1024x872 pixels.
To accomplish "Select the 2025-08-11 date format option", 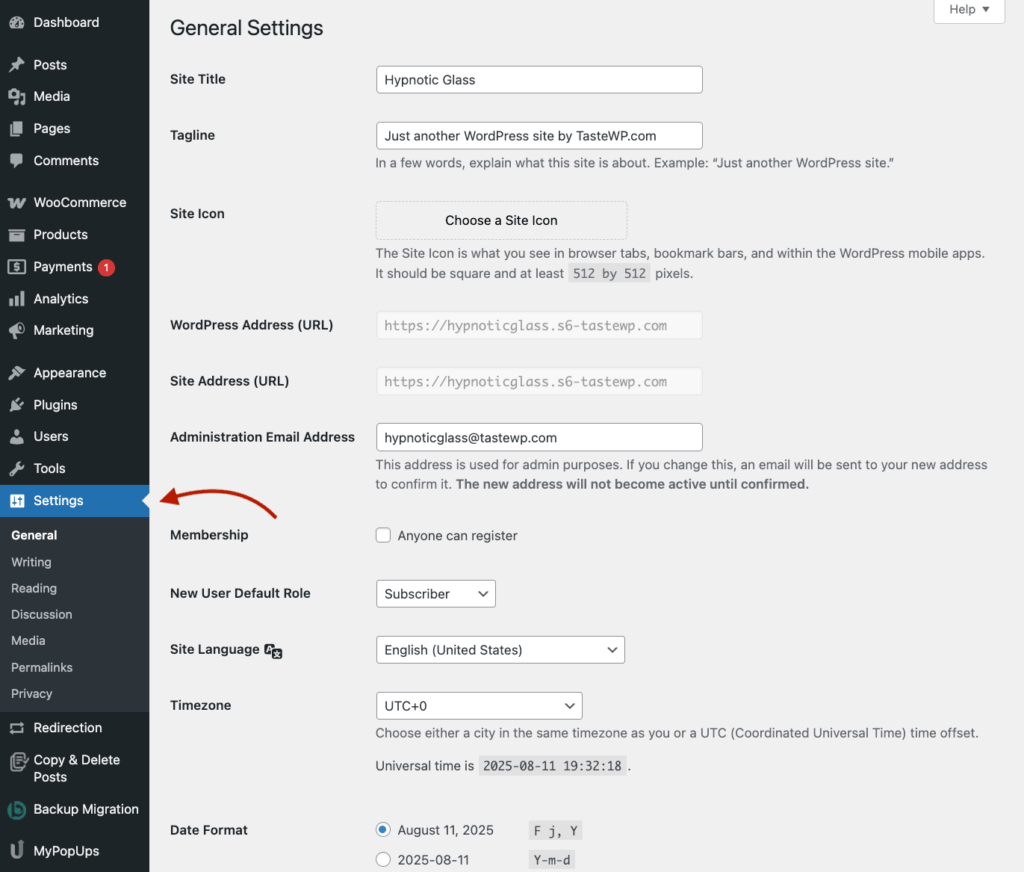I will pyautogui.click(x=383, y=858).
